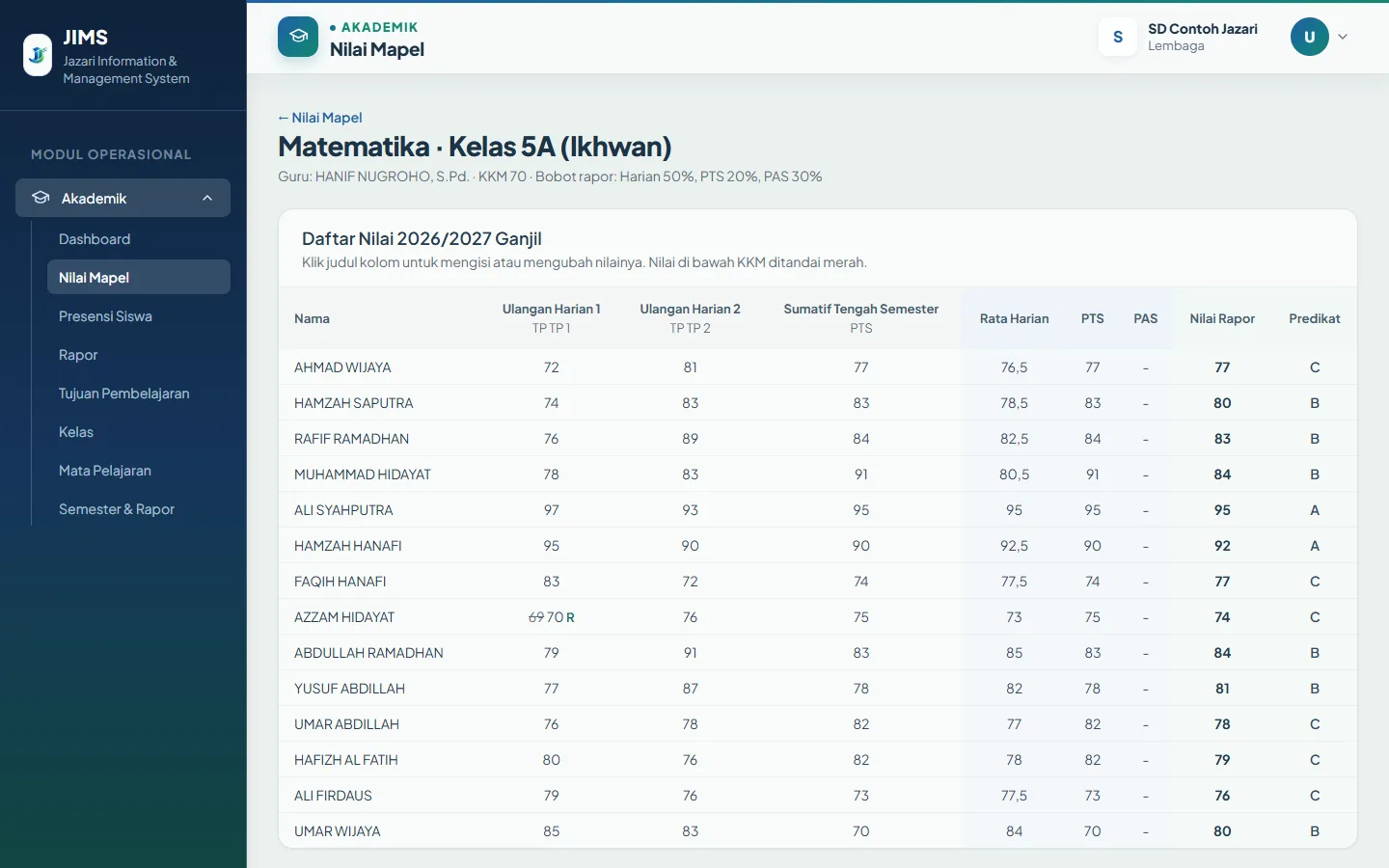Image resolution: width=1389 pixels, height=868 pixels.
Task: Click the SD Contoh Jazari school name
Action: click(x=1202, y=29)
